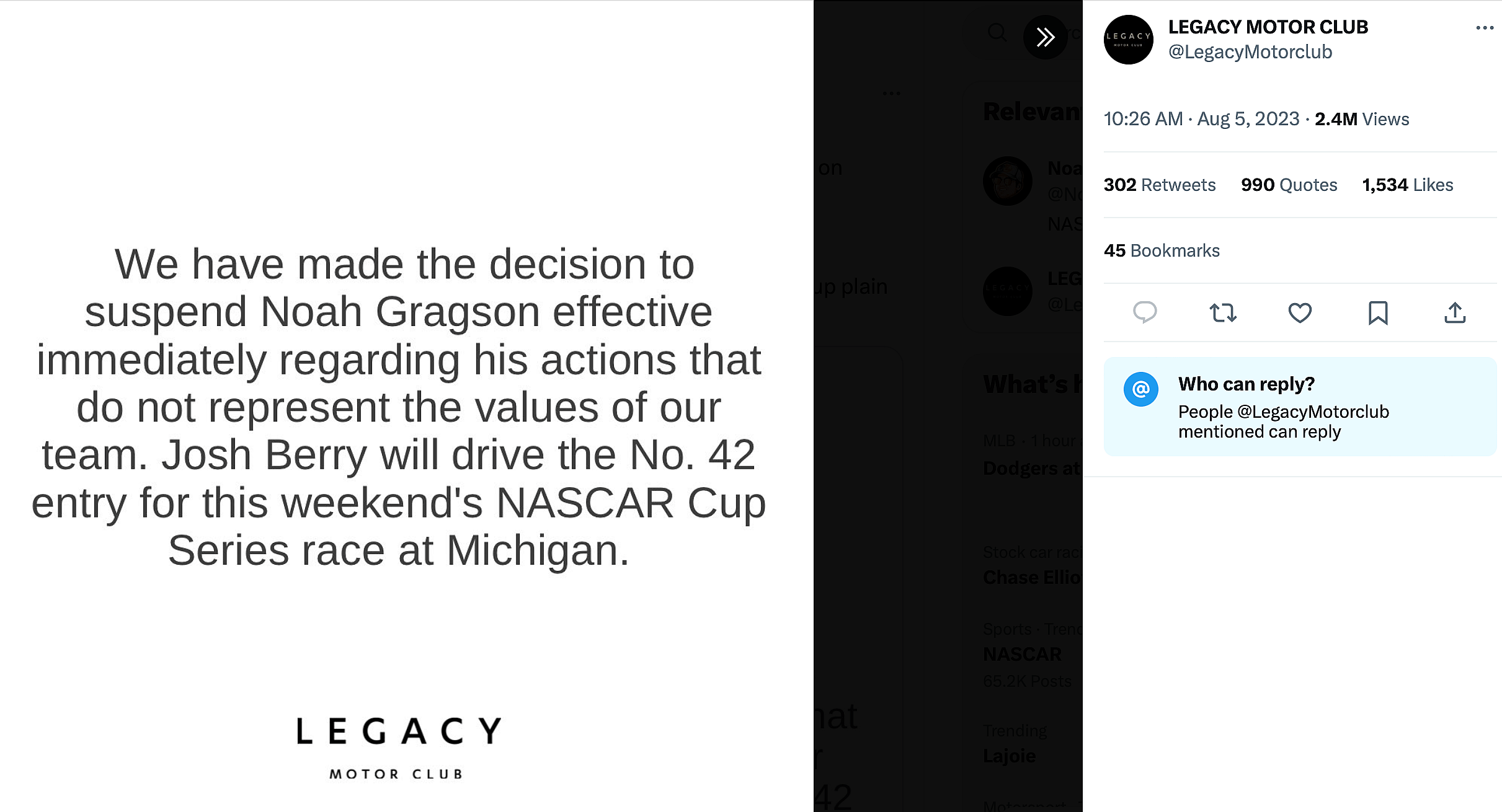Click the suspension statement image

pos(399,406)
